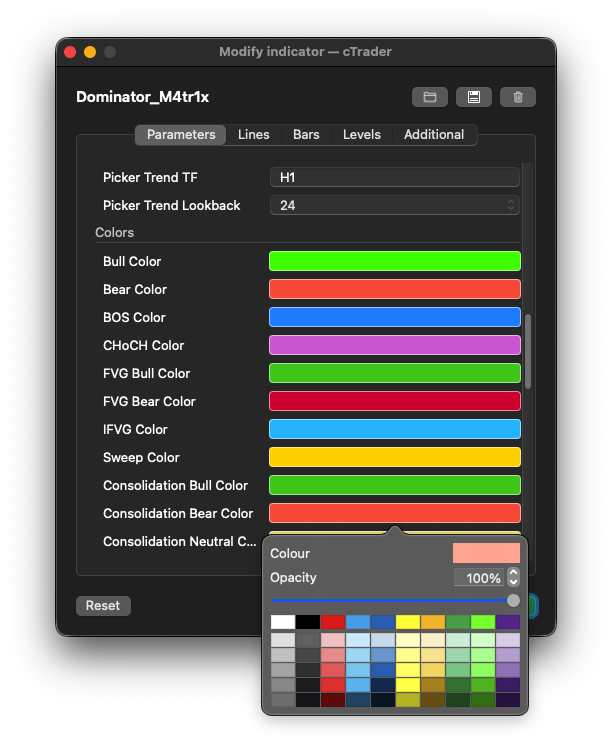Open the Consolidation Bear Color swatch
The image size is (612, 755).
[395, 513]
